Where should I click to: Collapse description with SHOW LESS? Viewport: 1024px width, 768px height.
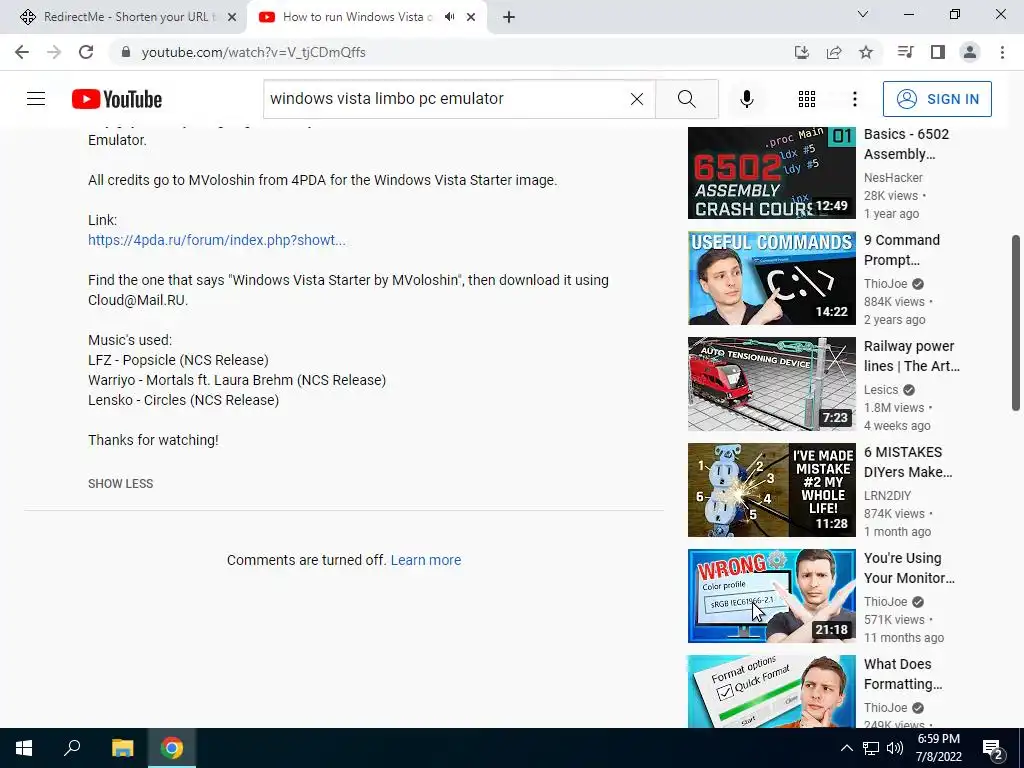[121, 484]
